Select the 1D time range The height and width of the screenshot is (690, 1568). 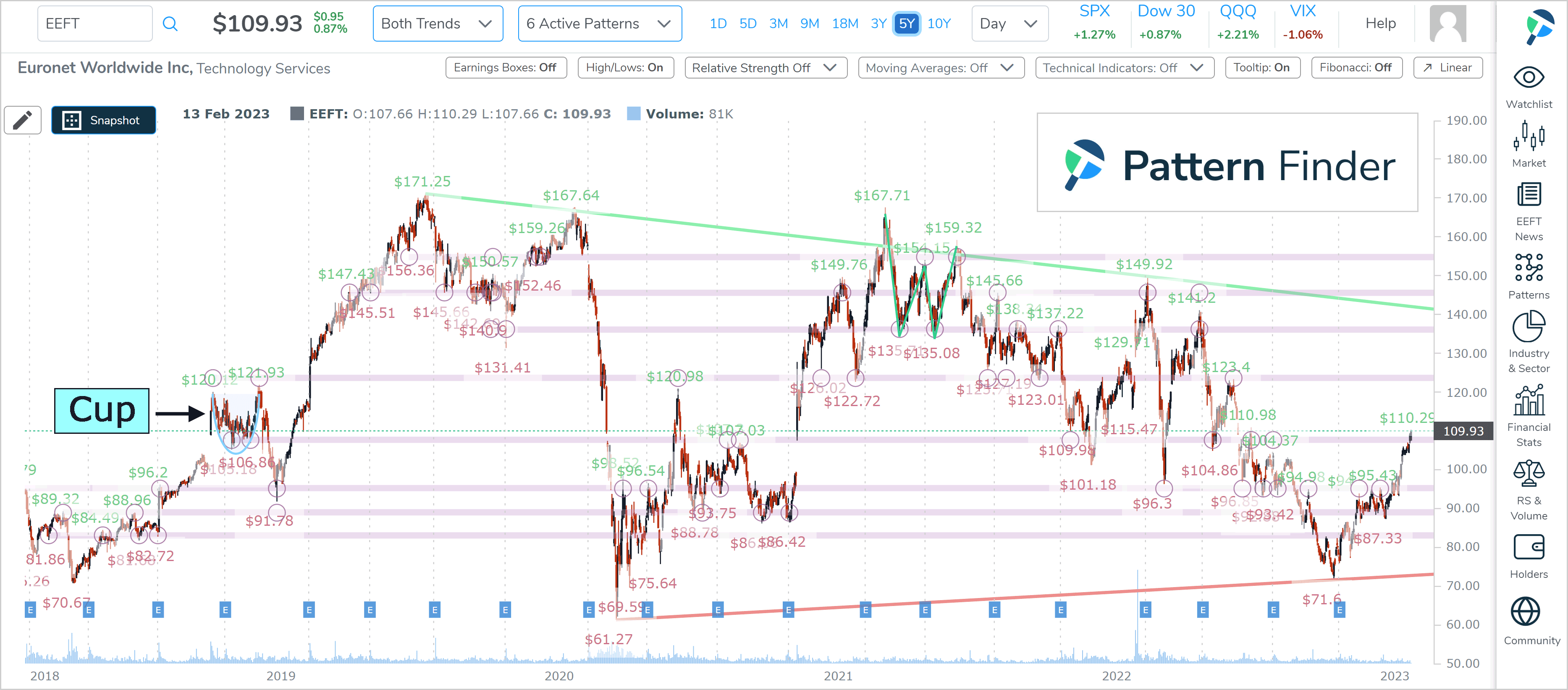[718, 24]
